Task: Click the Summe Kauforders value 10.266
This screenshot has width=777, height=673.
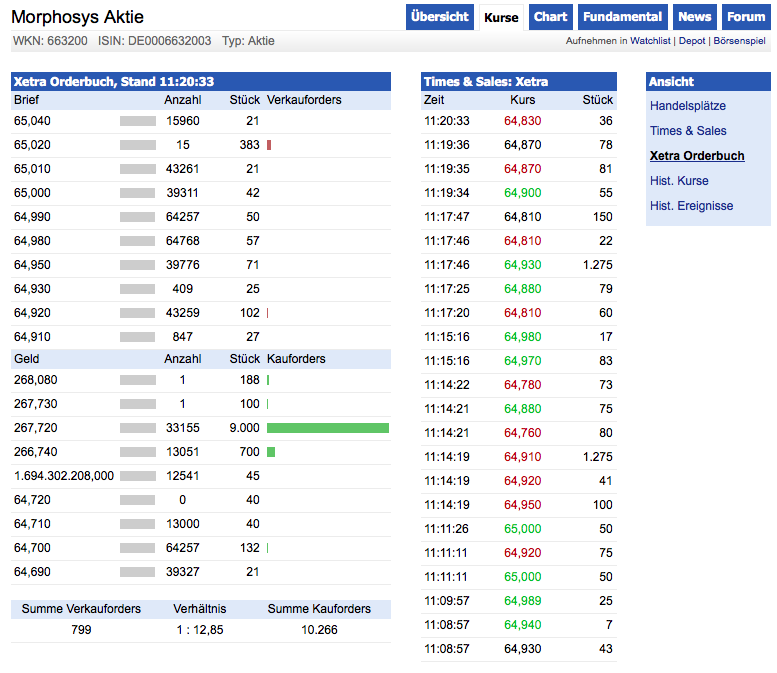Action: tap(319, 630)
